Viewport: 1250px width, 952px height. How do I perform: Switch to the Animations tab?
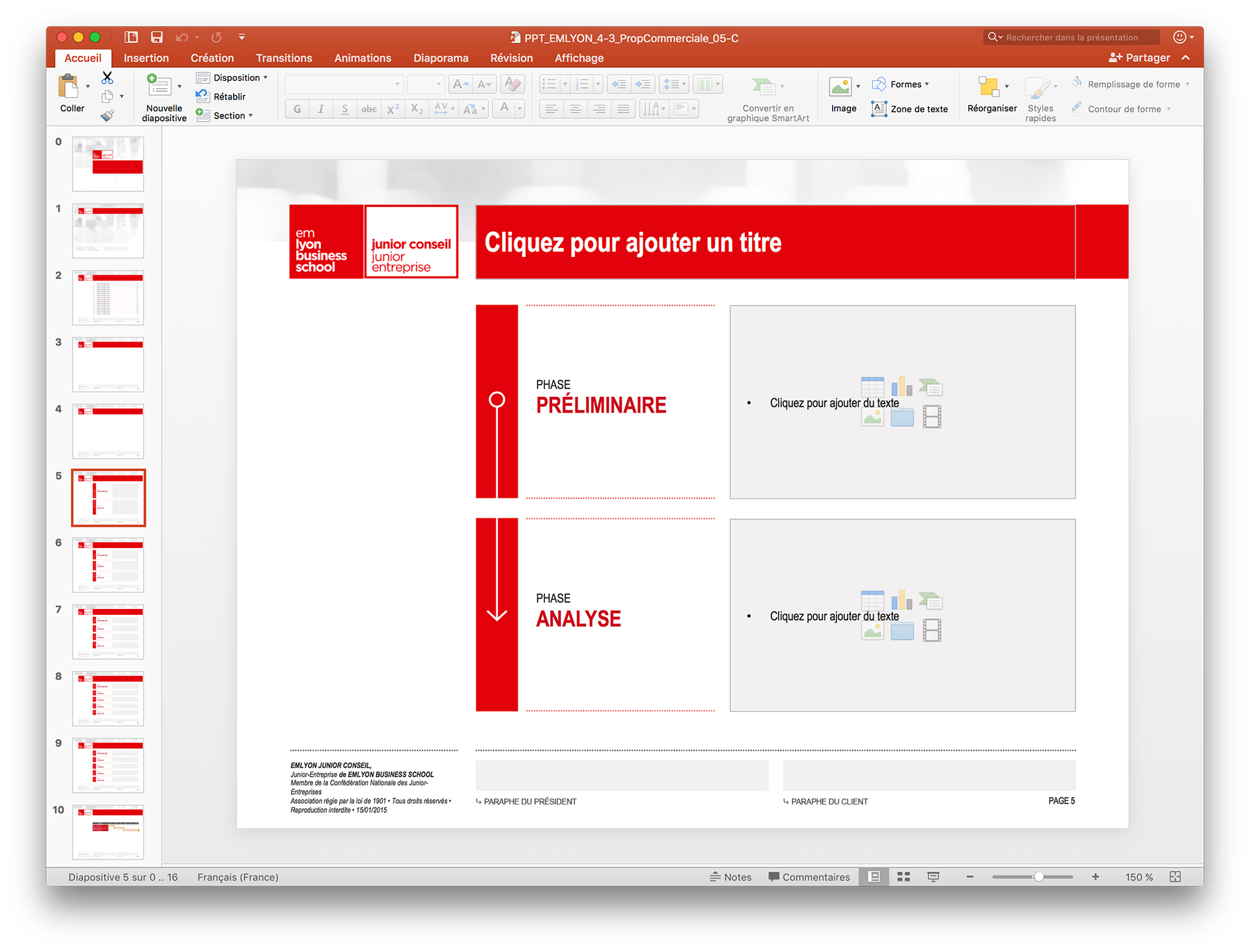[363, 58]
